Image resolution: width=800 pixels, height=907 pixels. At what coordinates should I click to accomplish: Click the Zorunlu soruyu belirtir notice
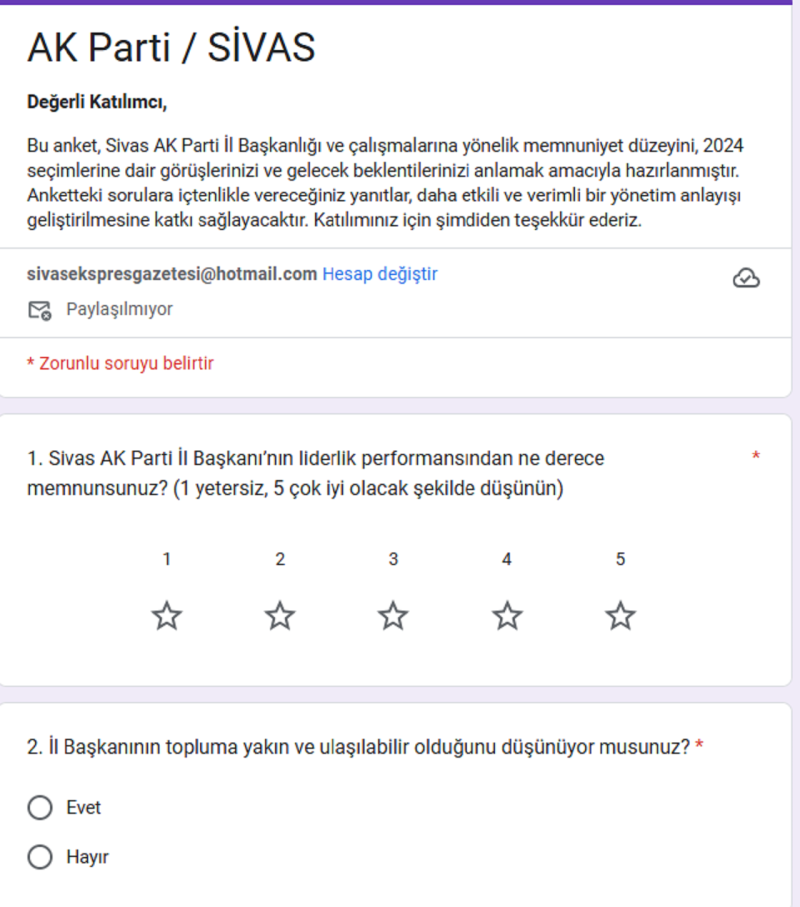pyautogui.click(x=120, y=363)
